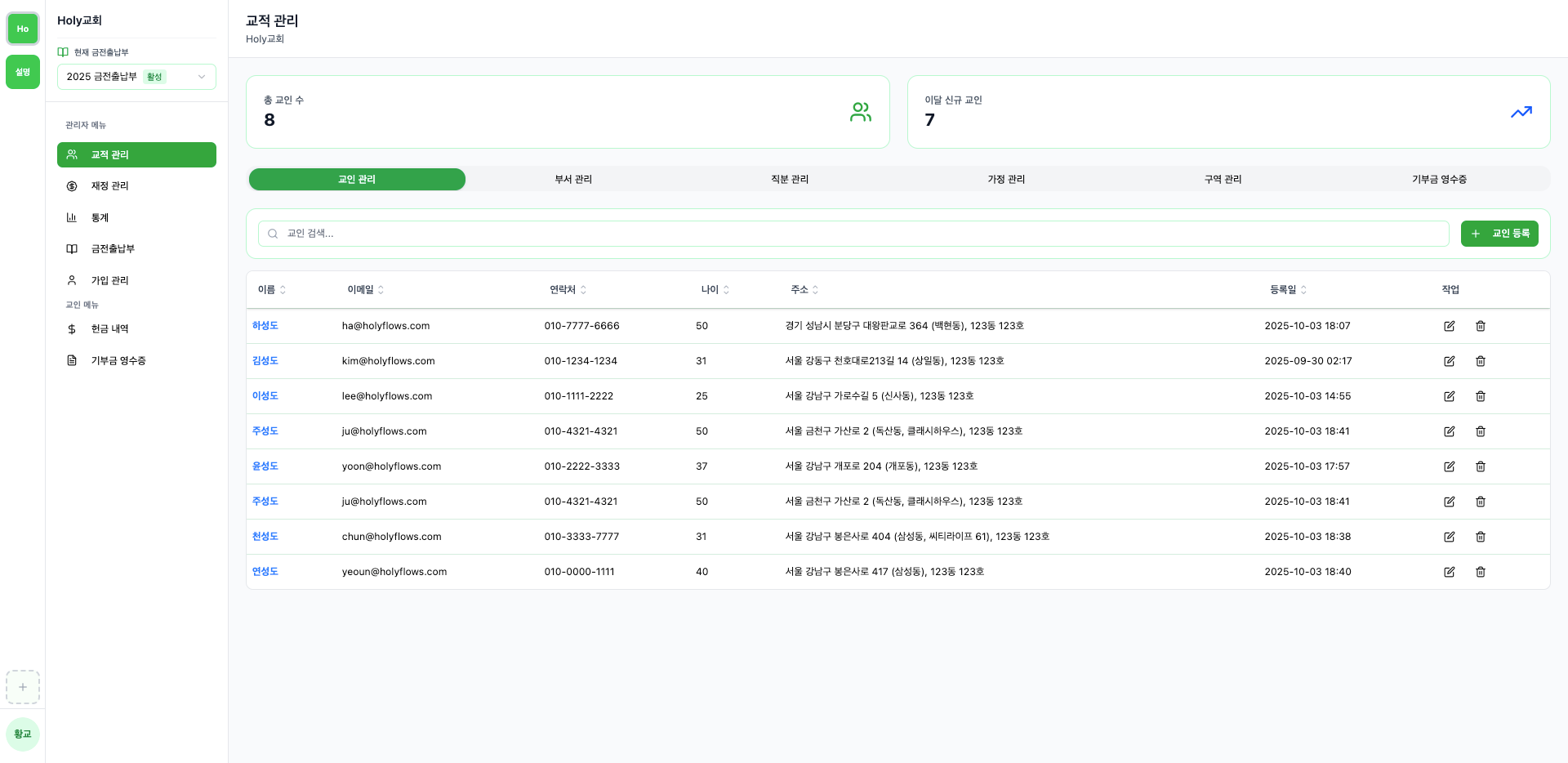Click the add workspace plus icon
Screen dimensions: 1568x763
[23, 687]
